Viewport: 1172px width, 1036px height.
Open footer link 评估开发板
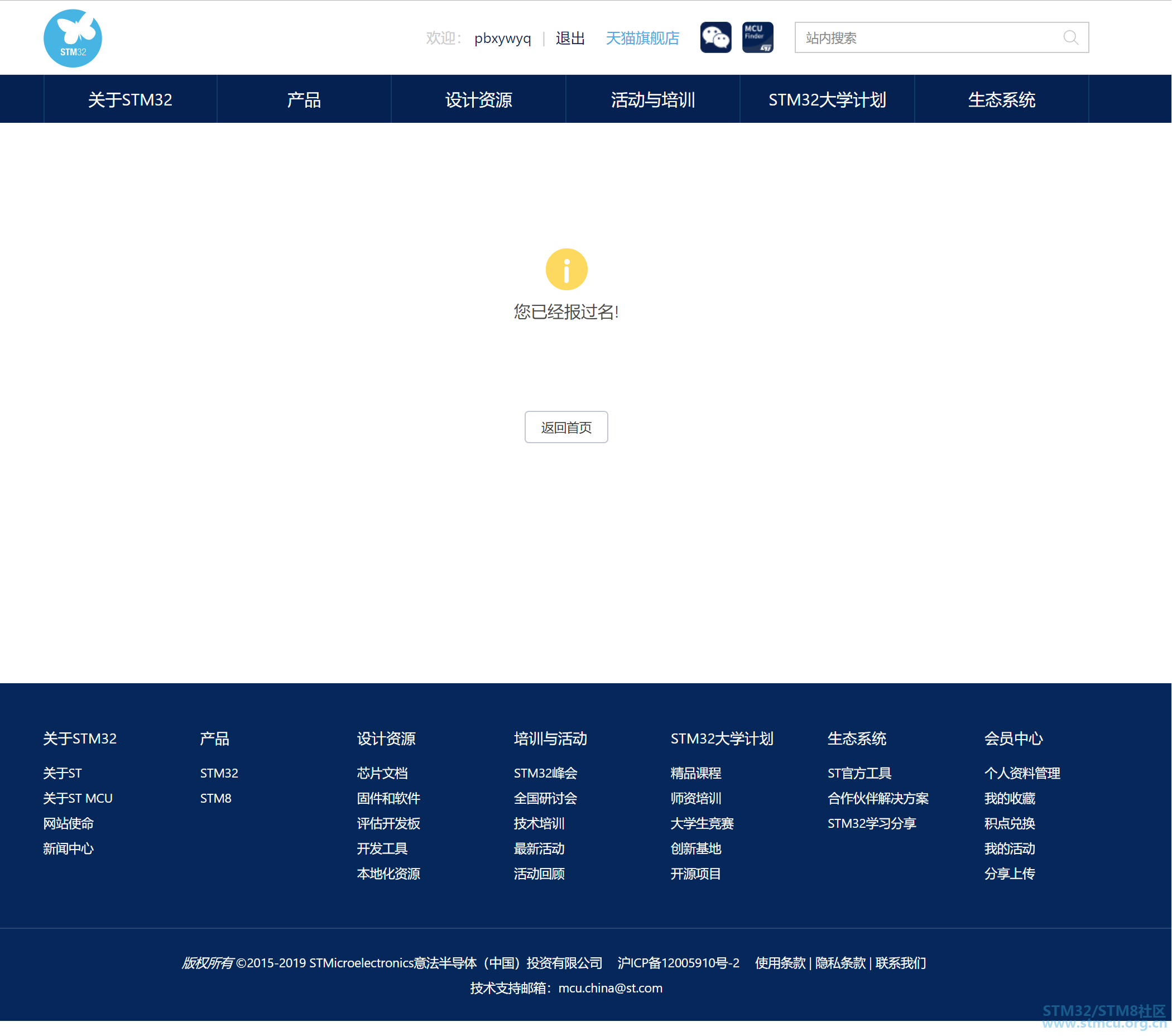[389, 823]
